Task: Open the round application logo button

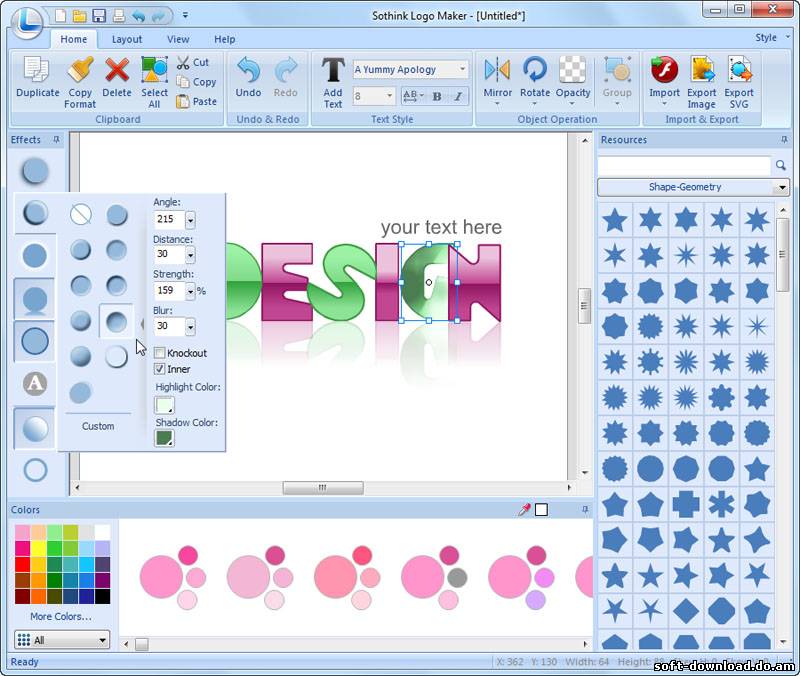Action: 28,21
